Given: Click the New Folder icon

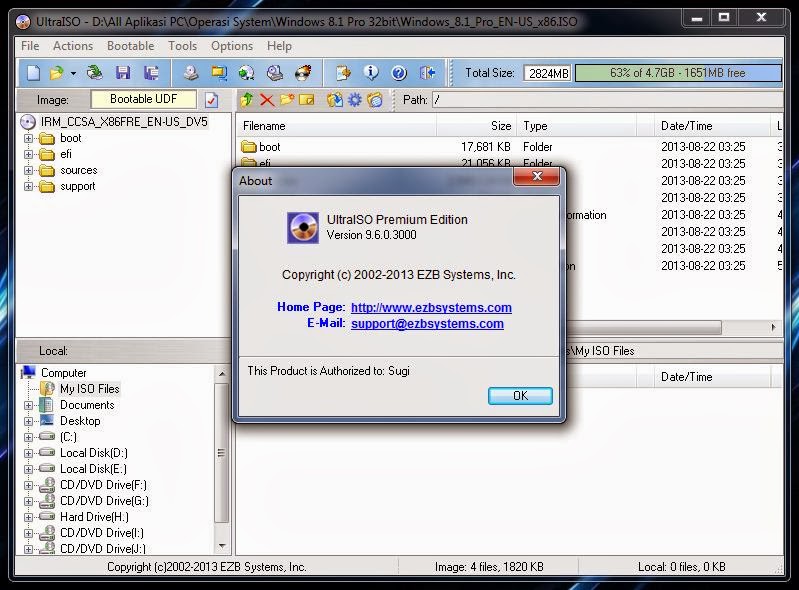Looking at the screenshot, I should pos(287,99).
